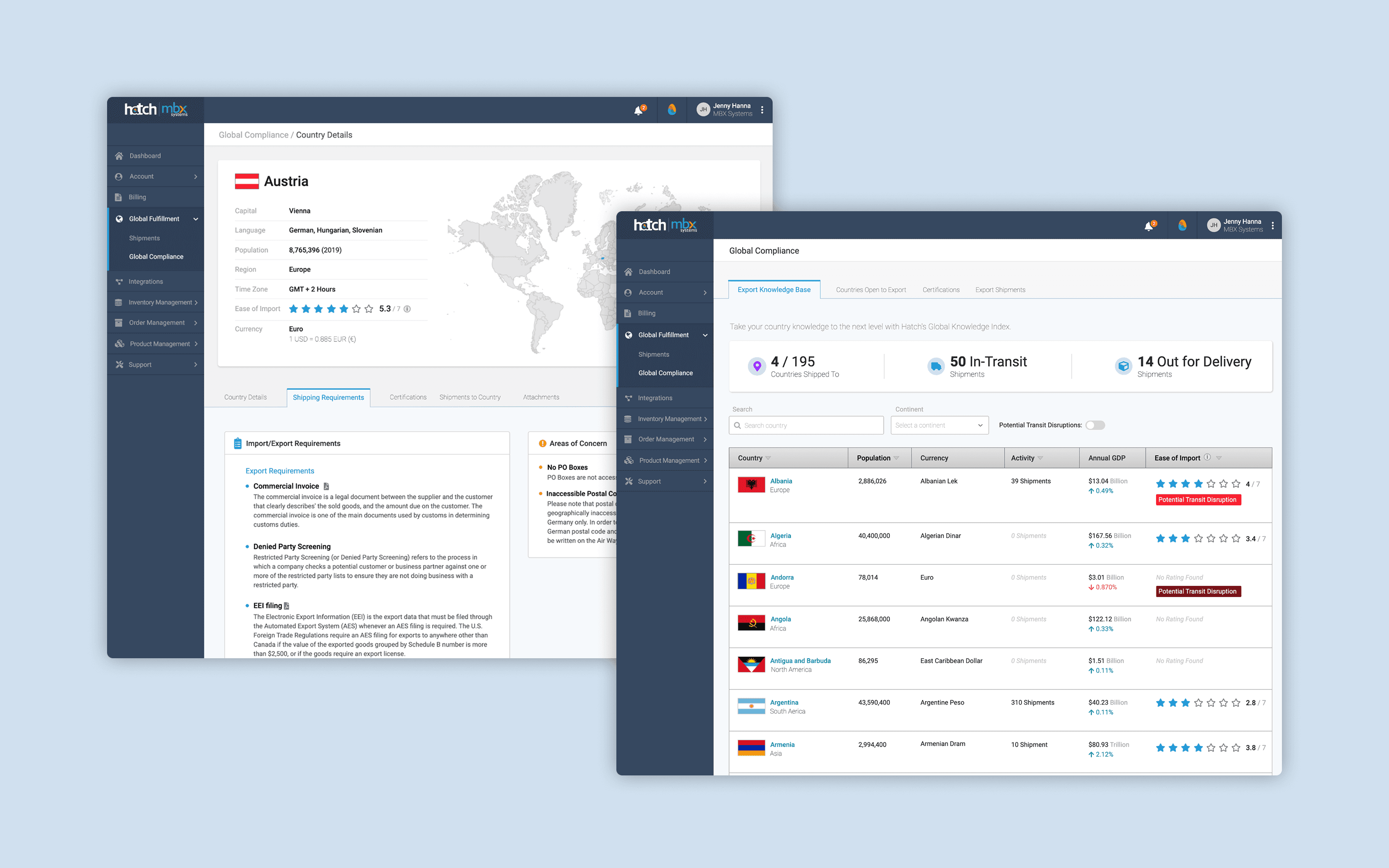Click the JH user avatar in front window
Screen dimensions: 1389x868
pos(1213,226)
